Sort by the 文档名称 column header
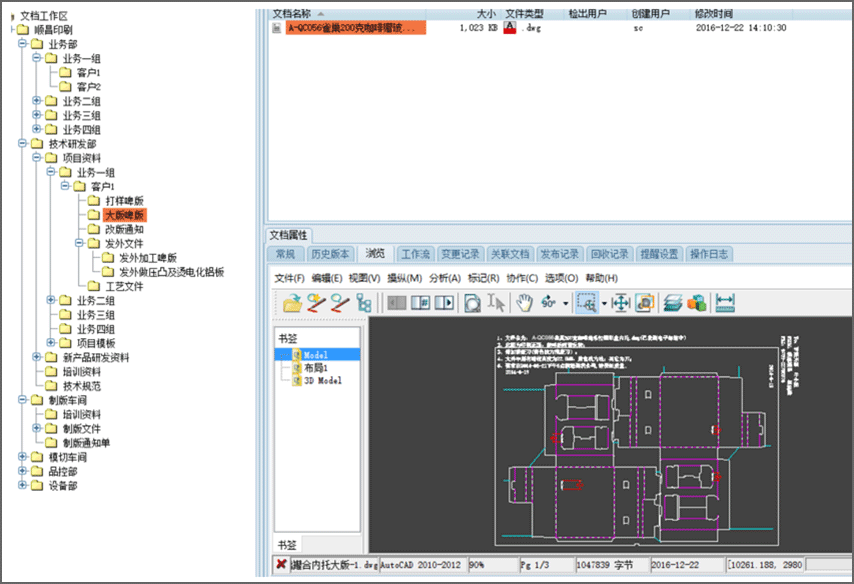Viewport: 854px width, 584px height. click(292, 14)
